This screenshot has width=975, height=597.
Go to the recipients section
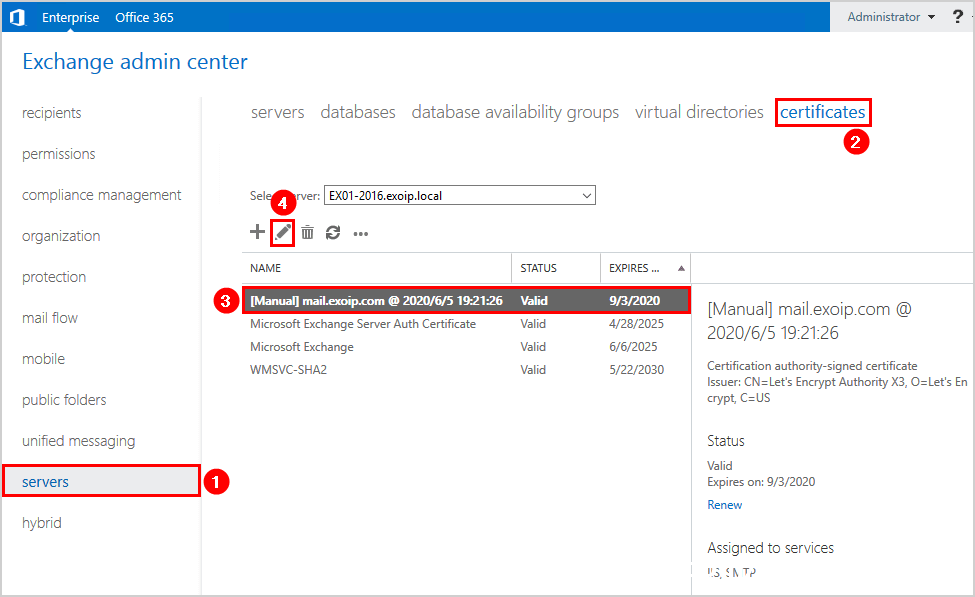(52, 113)
